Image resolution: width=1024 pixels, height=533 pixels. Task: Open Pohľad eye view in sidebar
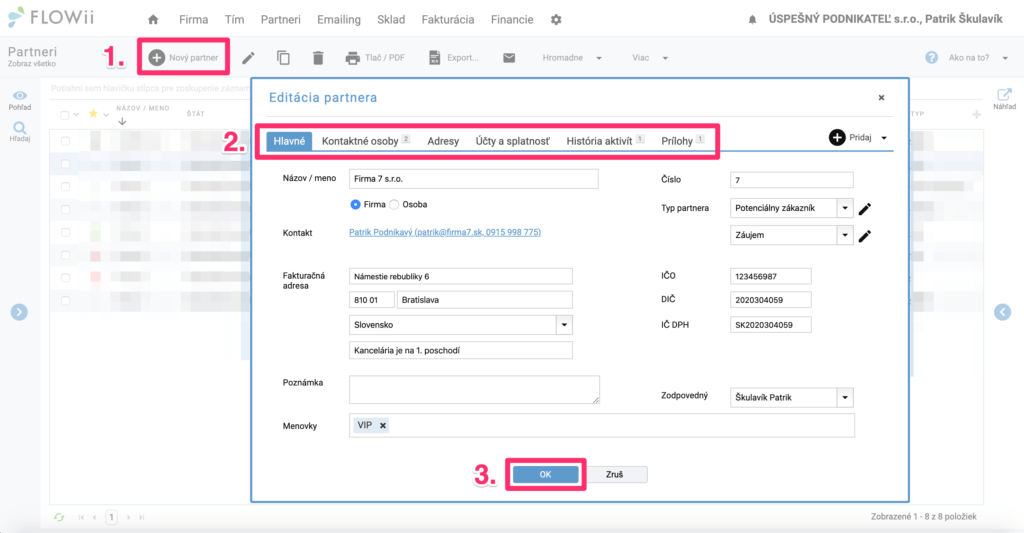pyautogui.click(x=20, y=100)
